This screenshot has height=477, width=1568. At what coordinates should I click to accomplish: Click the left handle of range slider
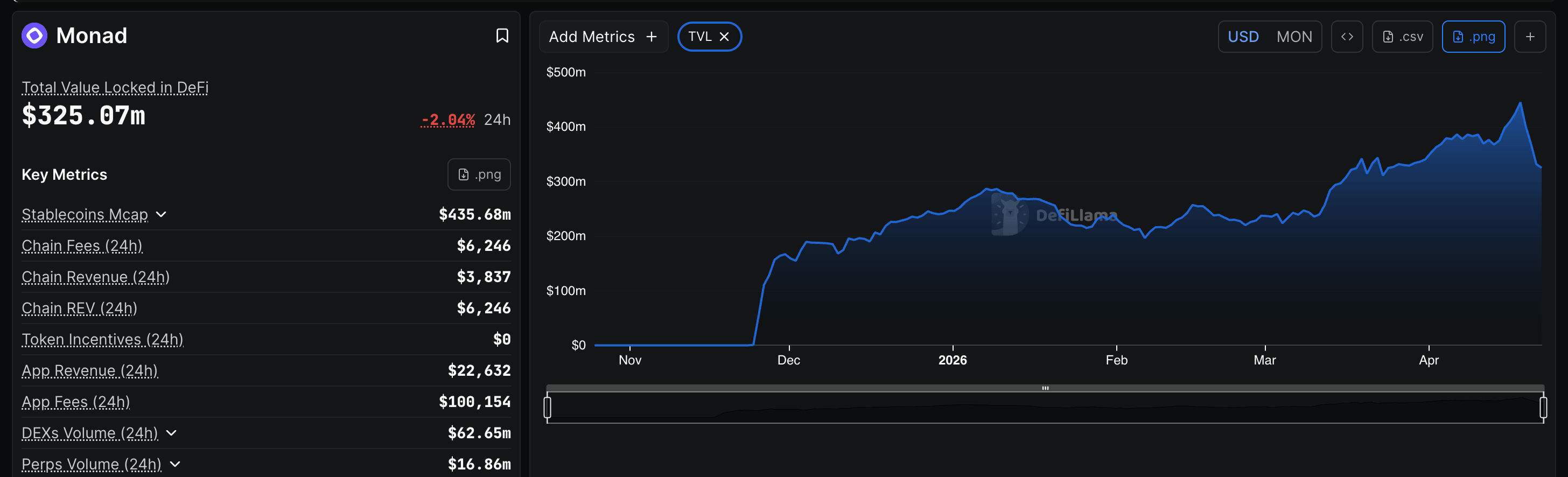coord(547,407)
